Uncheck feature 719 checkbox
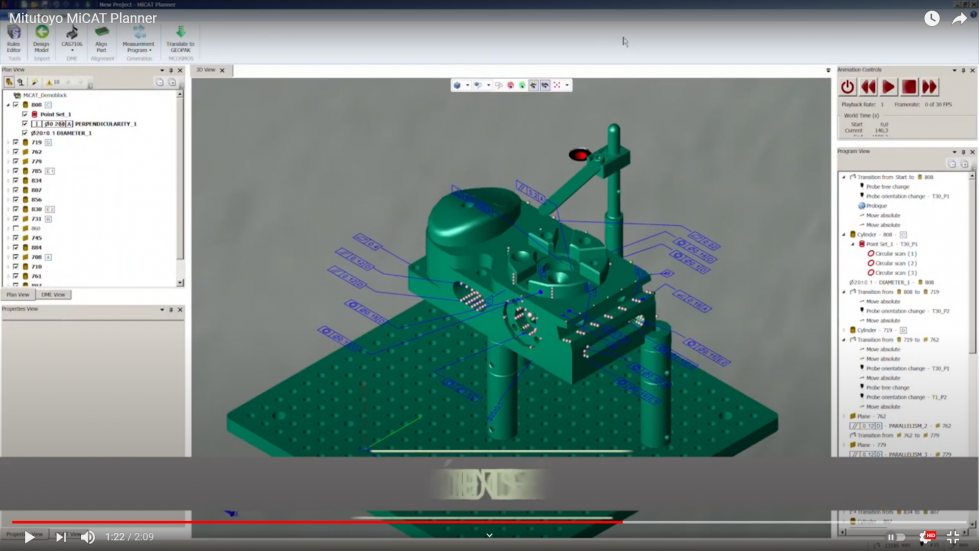 coord(16,142)
